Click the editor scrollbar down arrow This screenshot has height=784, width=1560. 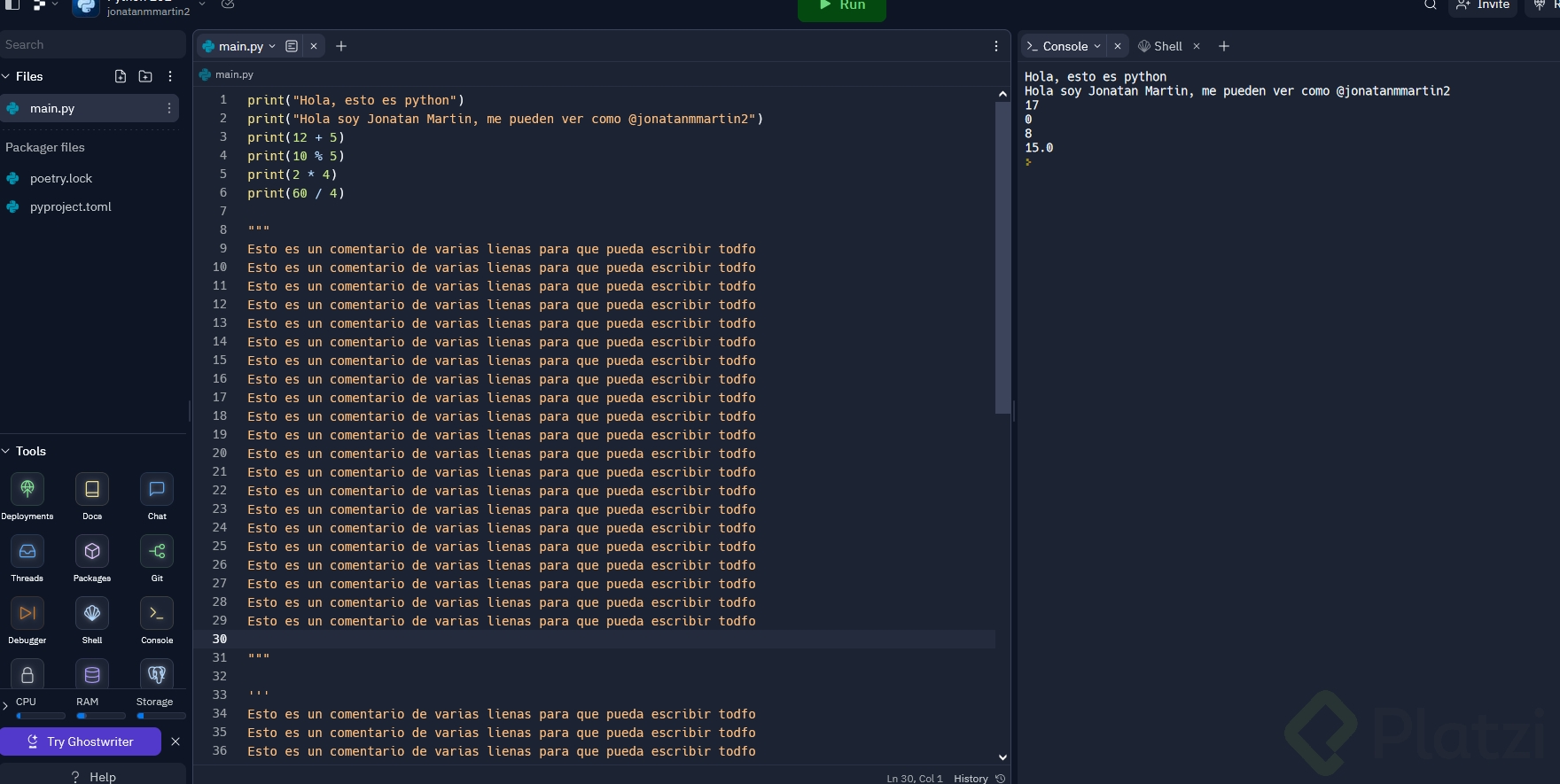pos(1002,757)
